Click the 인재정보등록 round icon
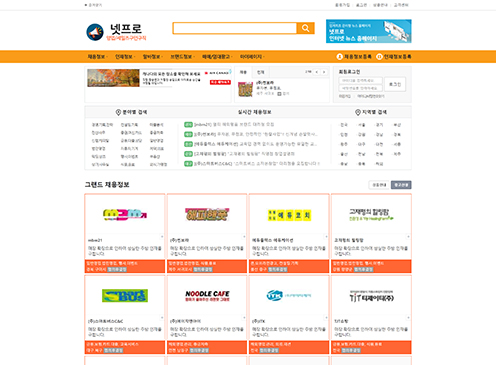 tap(379, 57)
